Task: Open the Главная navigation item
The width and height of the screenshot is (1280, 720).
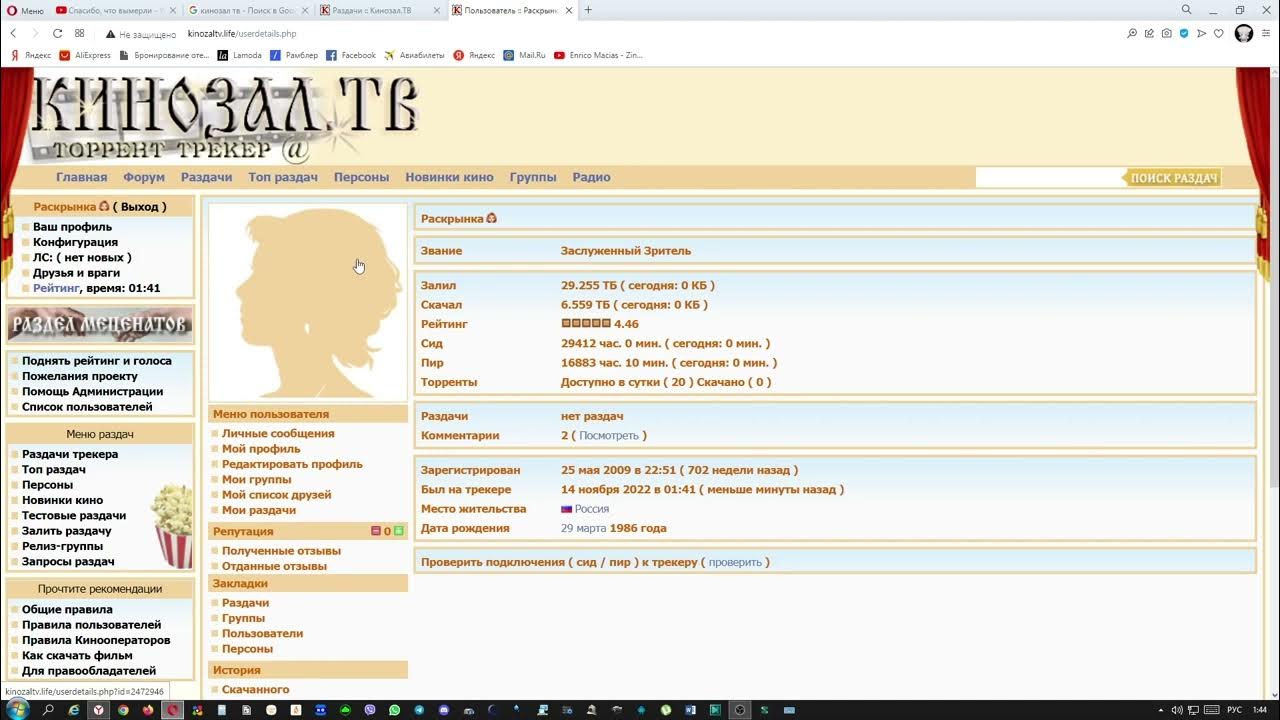Action: [x=81, y=177]
